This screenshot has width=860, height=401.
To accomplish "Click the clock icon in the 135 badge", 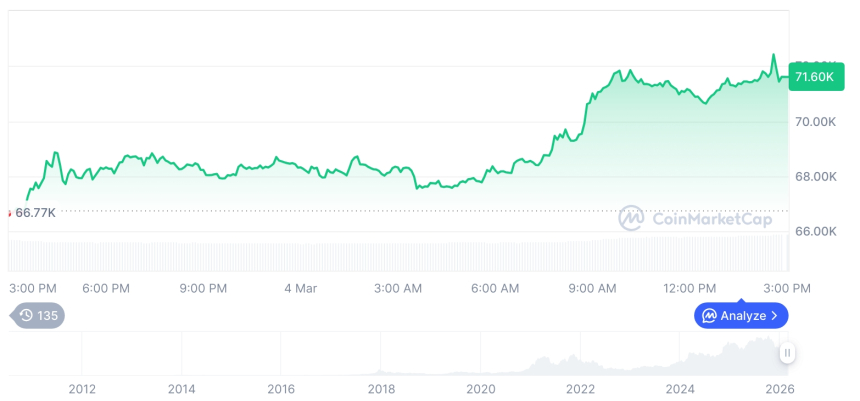I will coord(26,316).
